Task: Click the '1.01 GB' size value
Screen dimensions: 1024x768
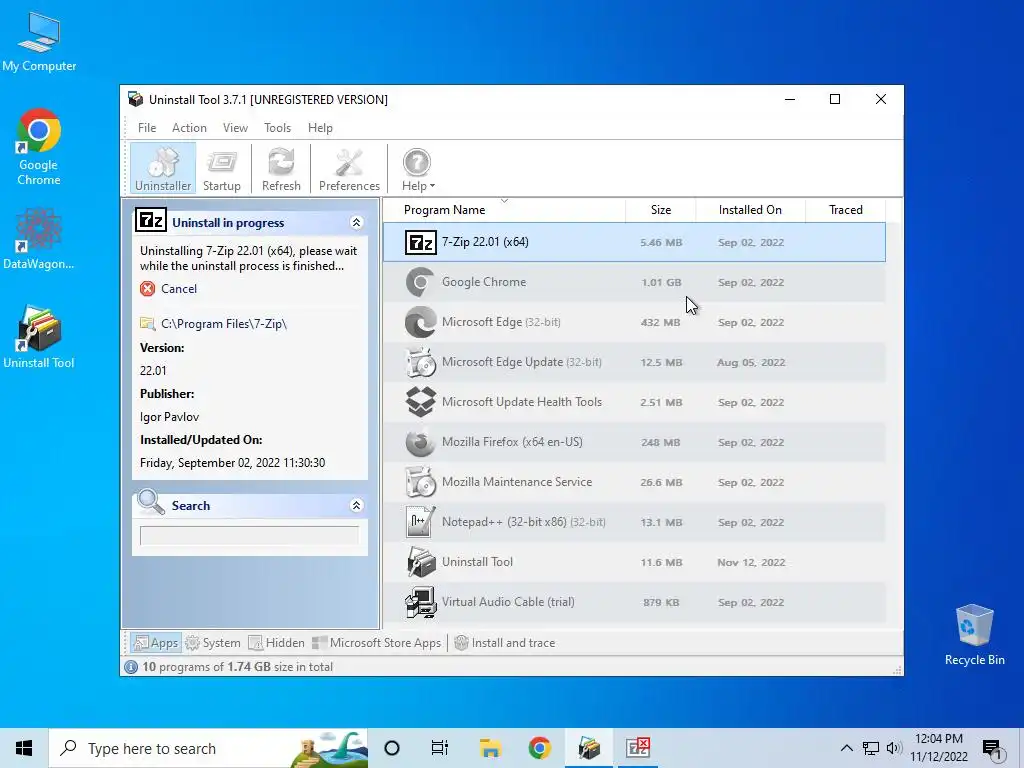Action: (x=661, y=282)
